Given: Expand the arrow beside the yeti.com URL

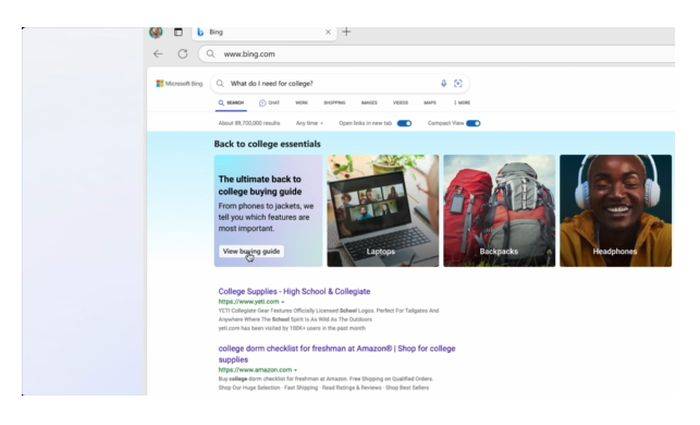Looking at the screenshot, I should 283,302.
